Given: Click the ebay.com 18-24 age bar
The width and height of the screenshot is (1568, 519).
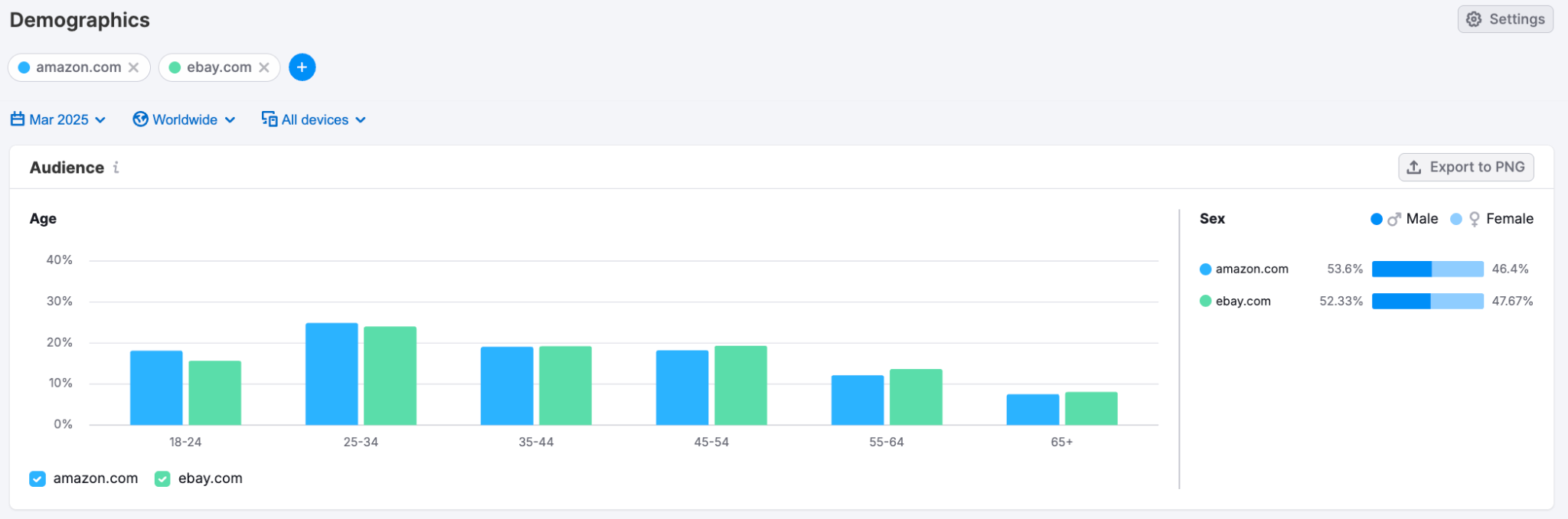Looking at the screenshot, I should (x=215, y=393).
